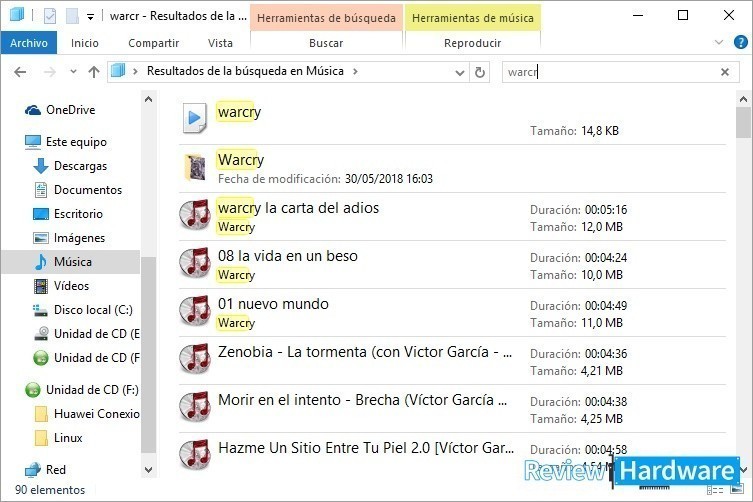Click the back navigation arrow

[x=20, y=72]
